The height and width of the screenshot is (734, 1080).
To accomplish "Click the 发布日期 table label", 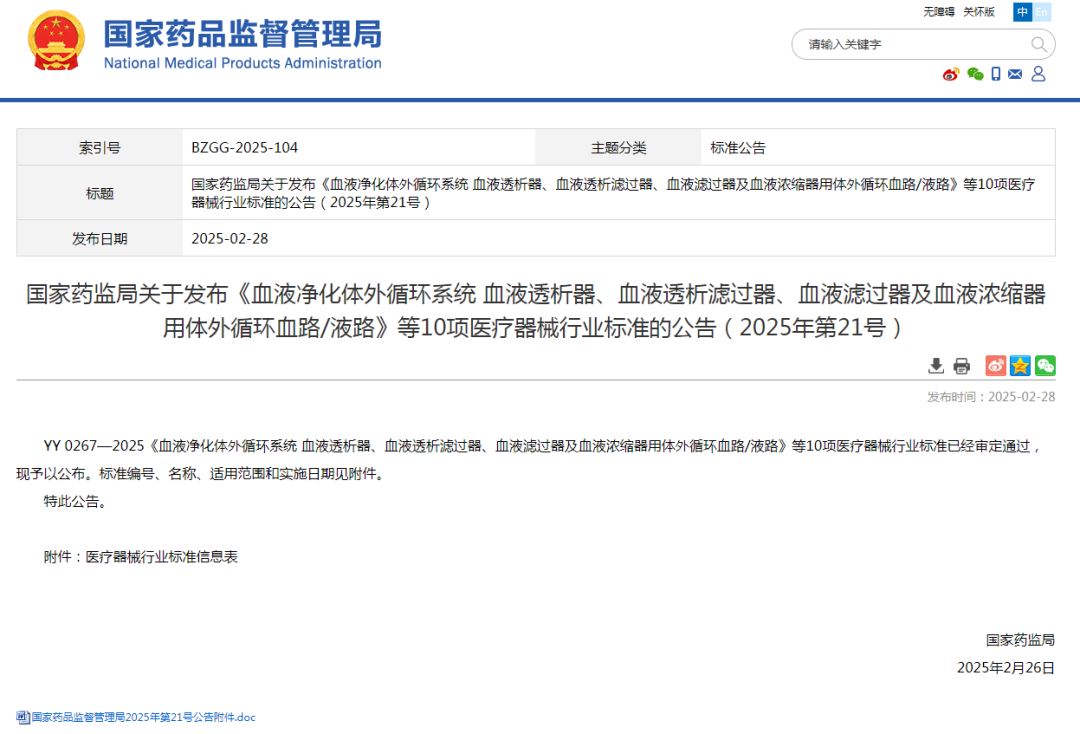I will [100, 238].
